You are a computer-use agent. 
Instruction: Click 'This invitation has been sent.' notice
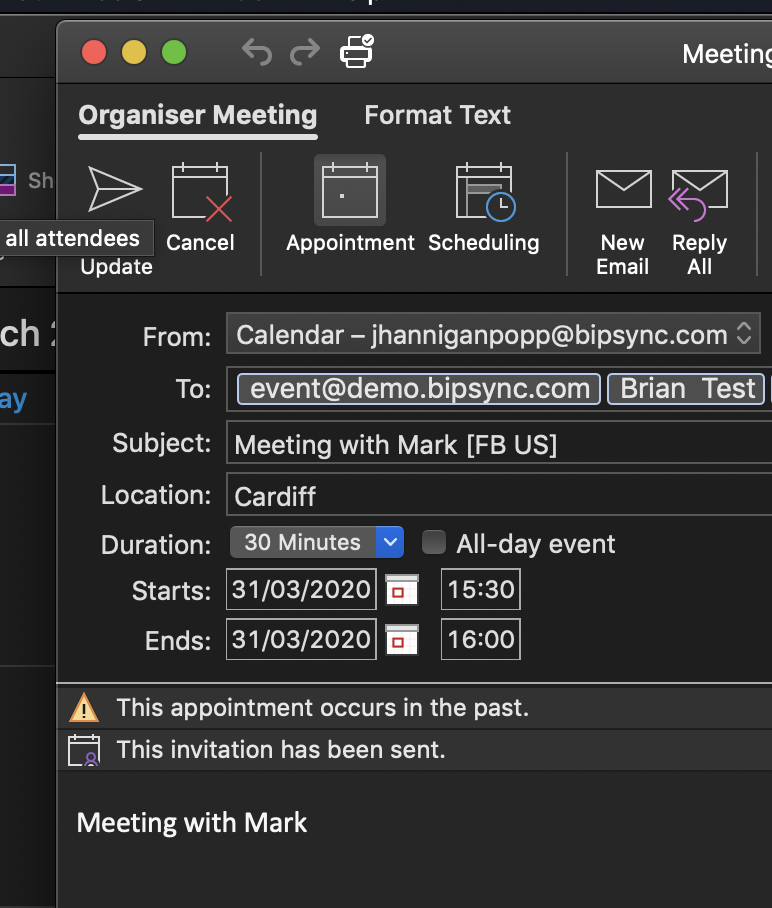pos(281,750)
